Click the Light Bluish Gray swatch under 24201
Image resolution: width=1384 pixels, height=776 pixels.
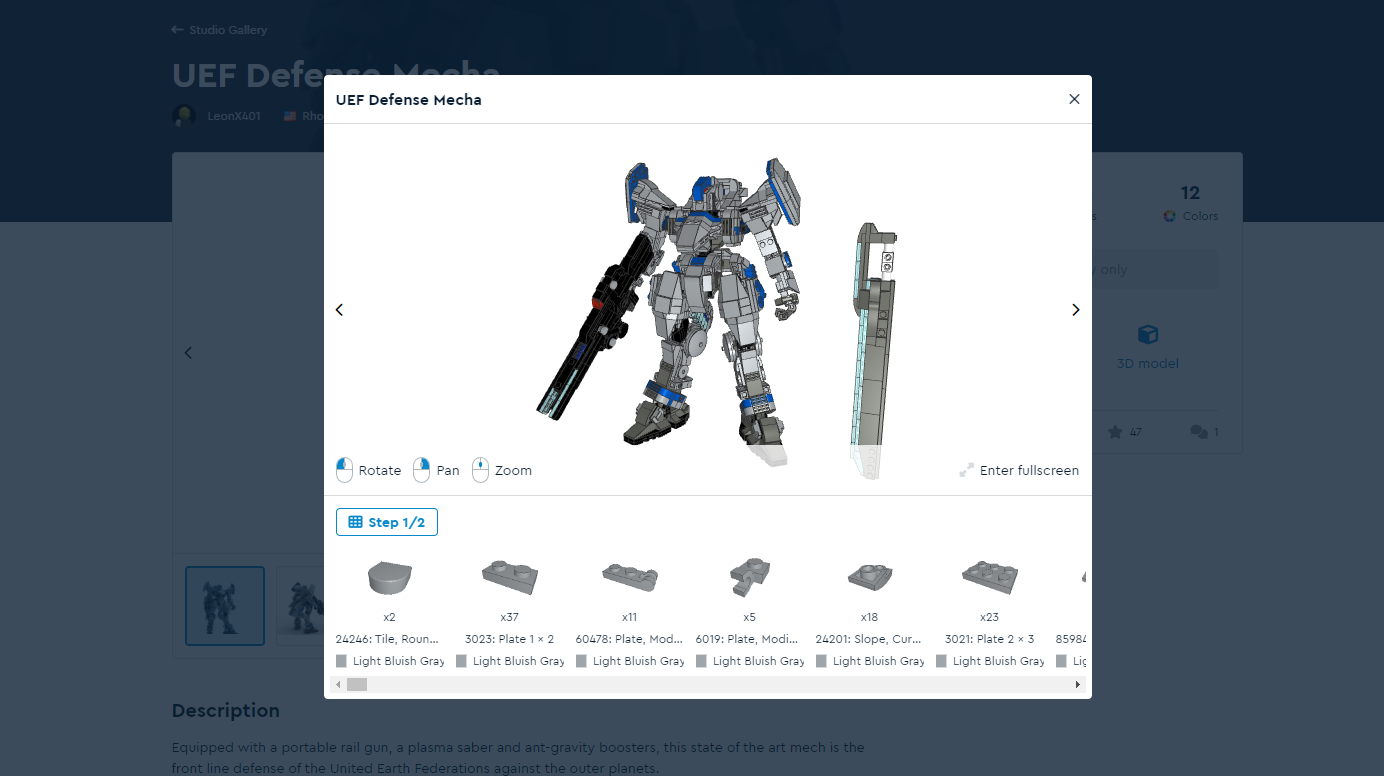822,661
